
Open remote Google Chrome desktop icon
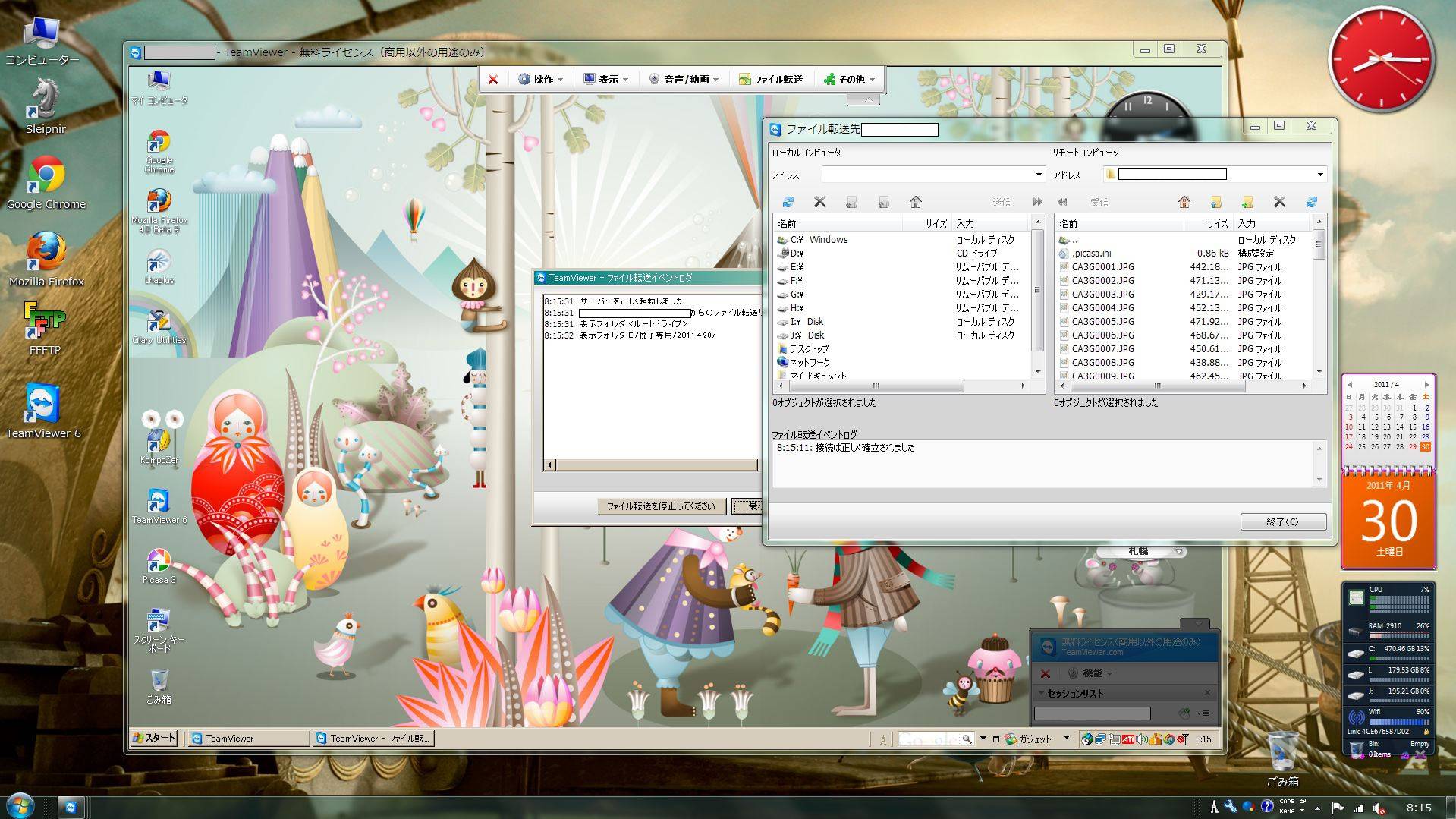159,151
